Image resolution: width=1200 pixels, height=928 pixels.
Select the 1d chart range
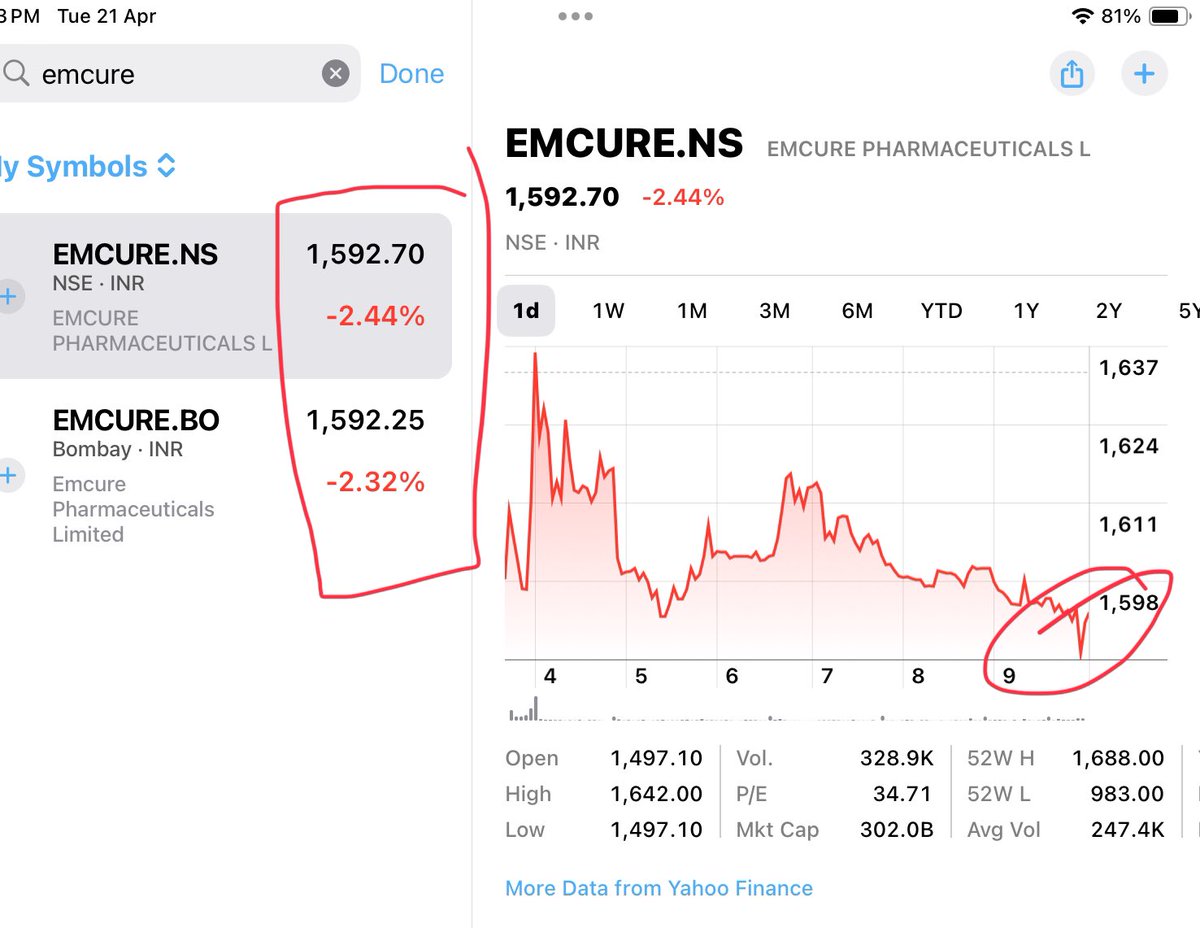coord(526,311)
